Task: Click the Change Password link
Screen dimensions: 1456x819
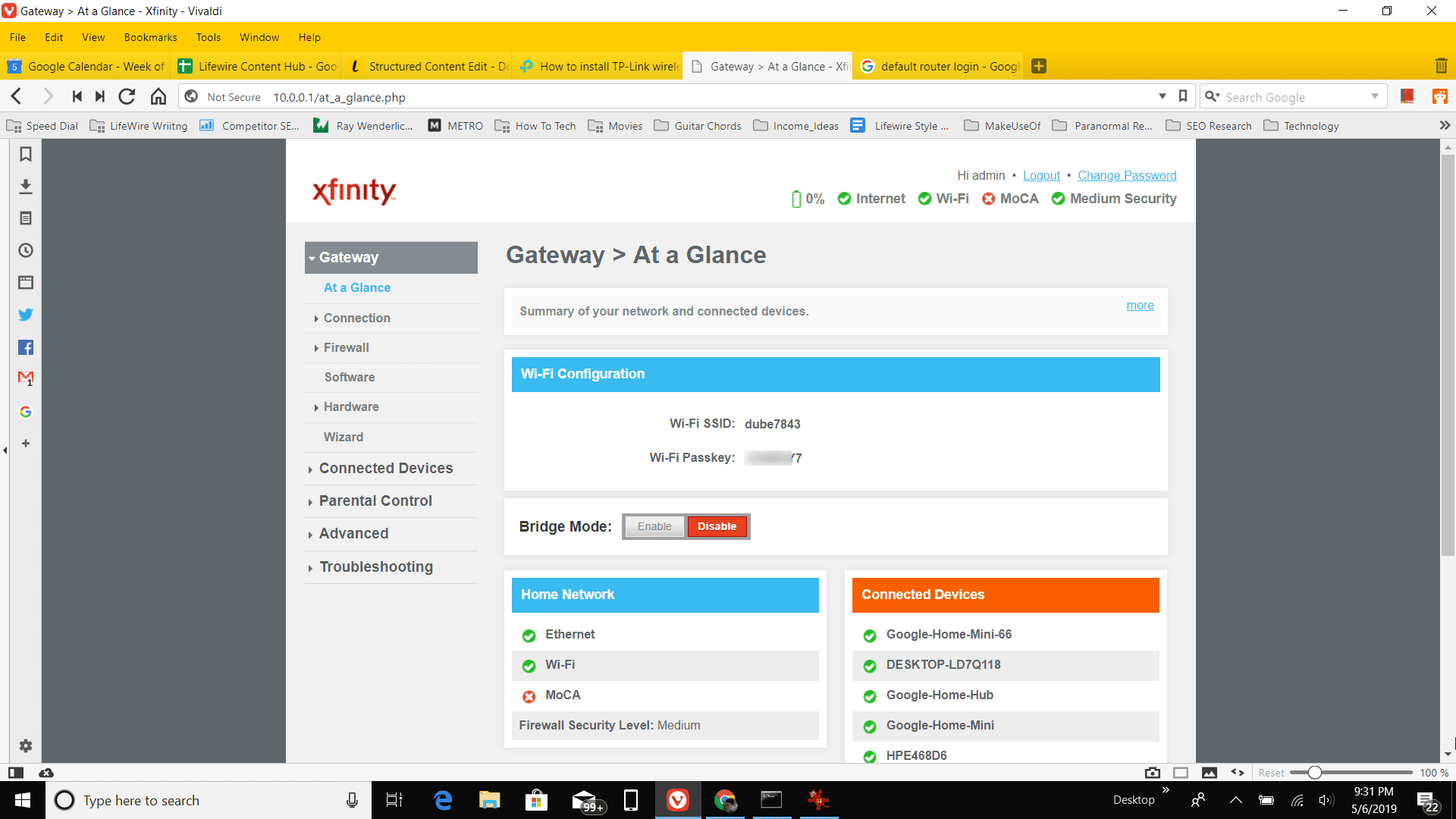Action: (1127, 175)
